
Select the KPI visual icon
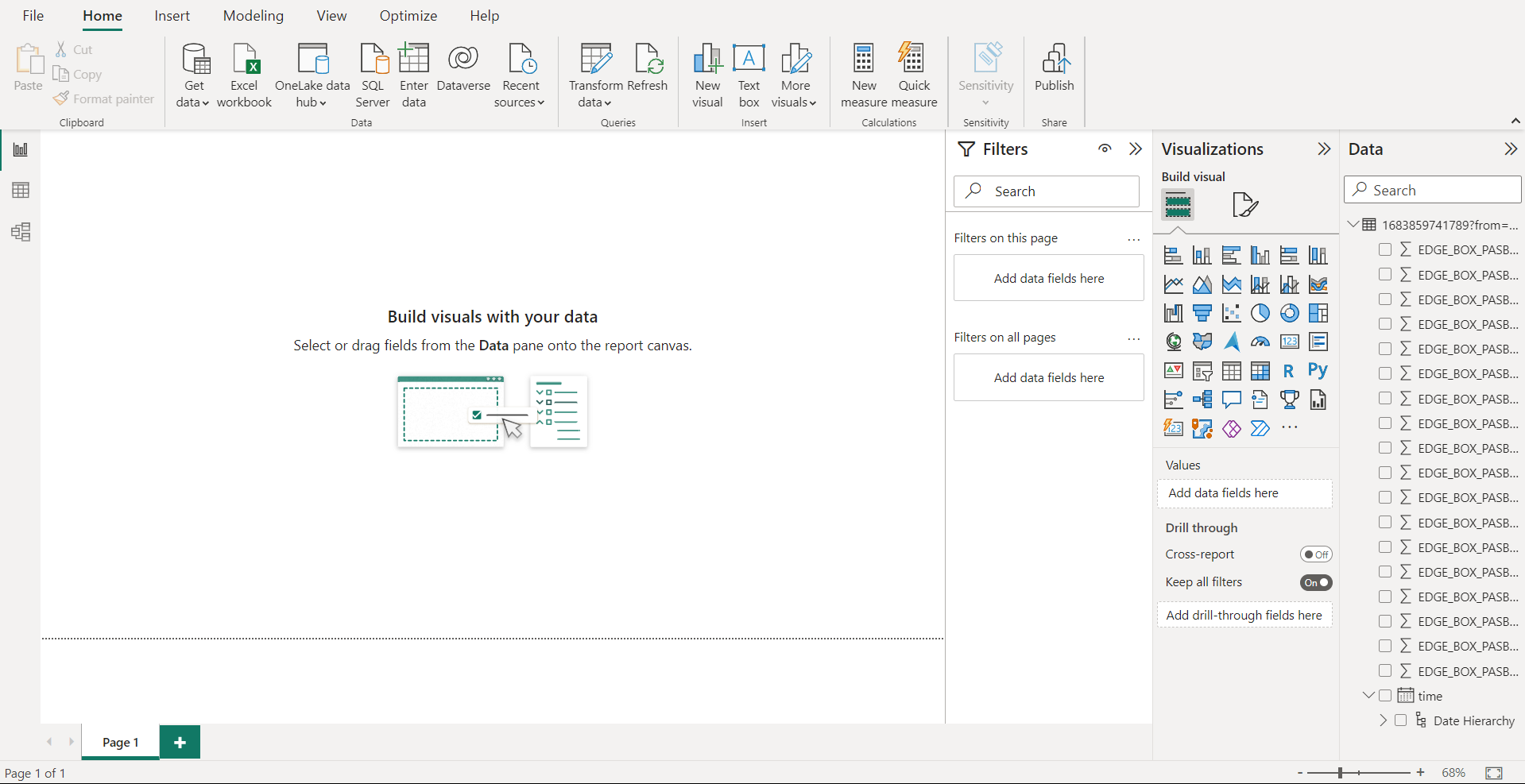pos(1173,370)
